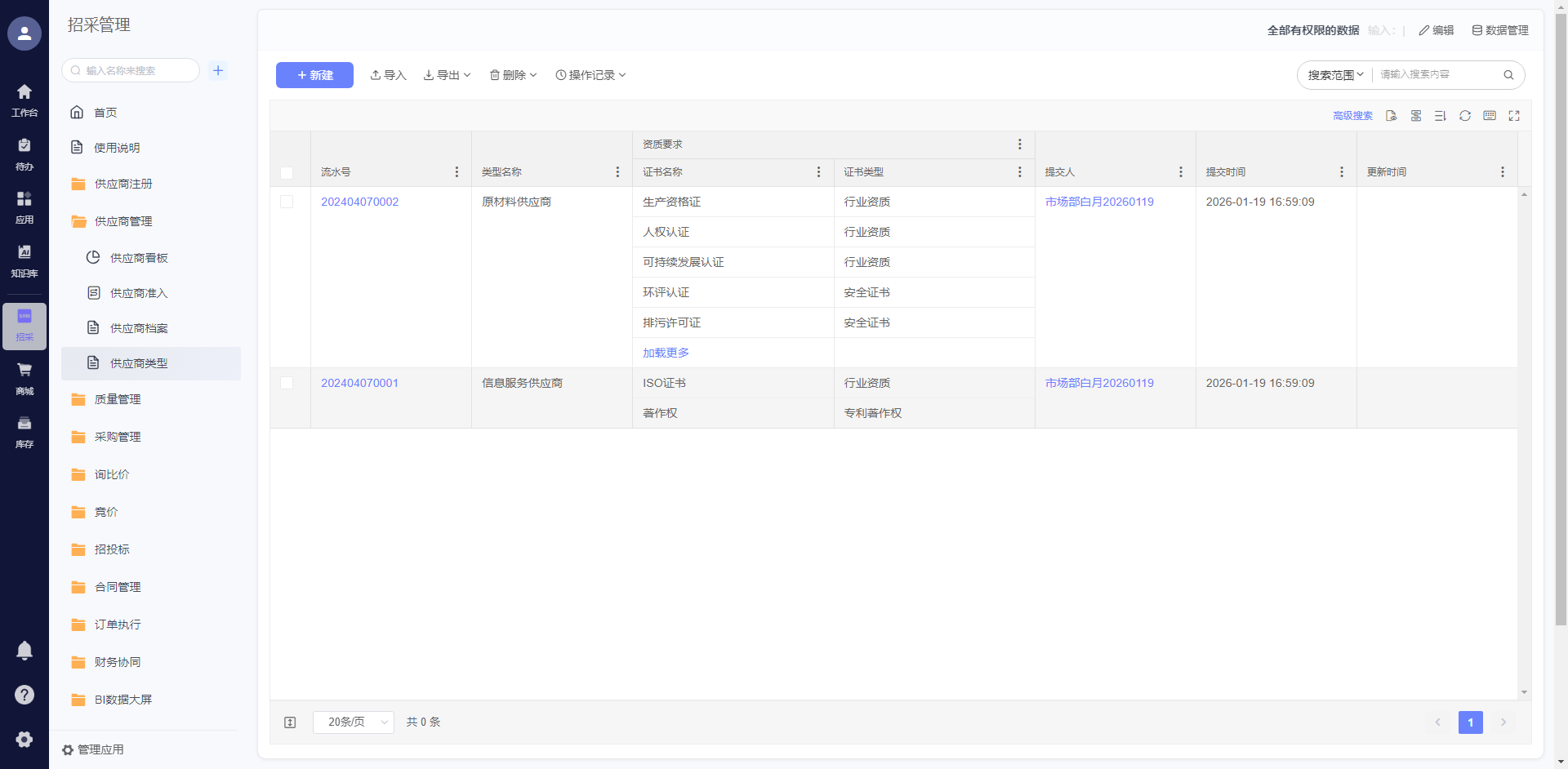This screenshot has width=1568, height=769.
Task: Open the 20条/页 page size dropdown
Action: (354, 722)
